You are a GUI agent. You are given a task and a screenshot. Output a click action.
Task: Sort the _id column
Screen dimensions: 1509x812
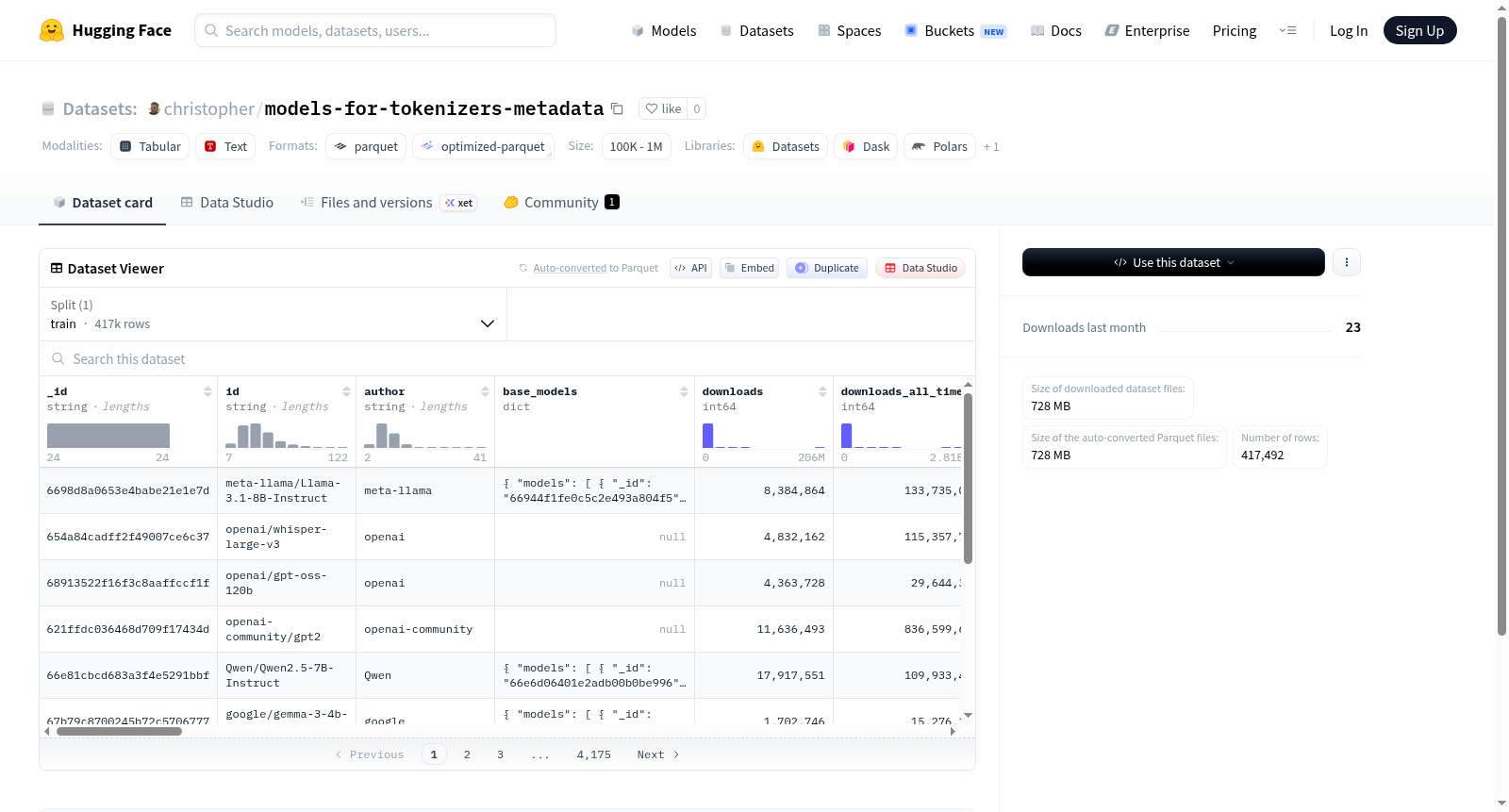pyautogui.click(x=207, y=391)
